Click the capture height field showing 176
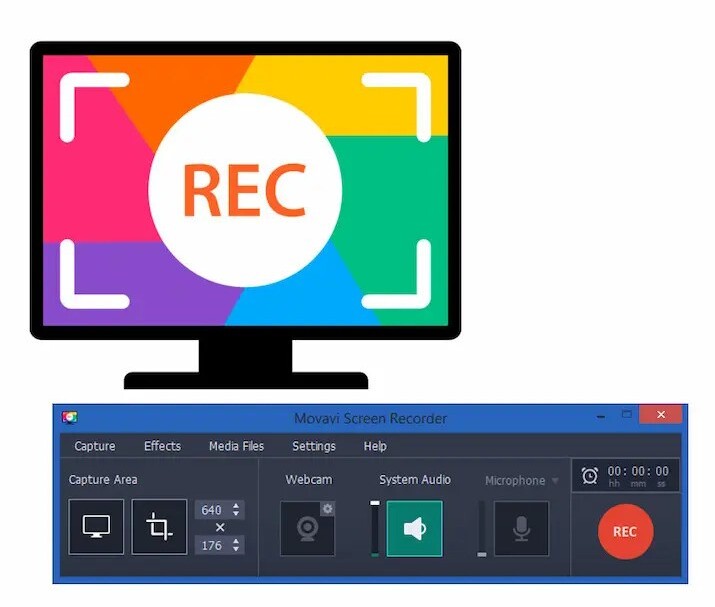This screenshot has height=607, width=715. pos(212,545)
